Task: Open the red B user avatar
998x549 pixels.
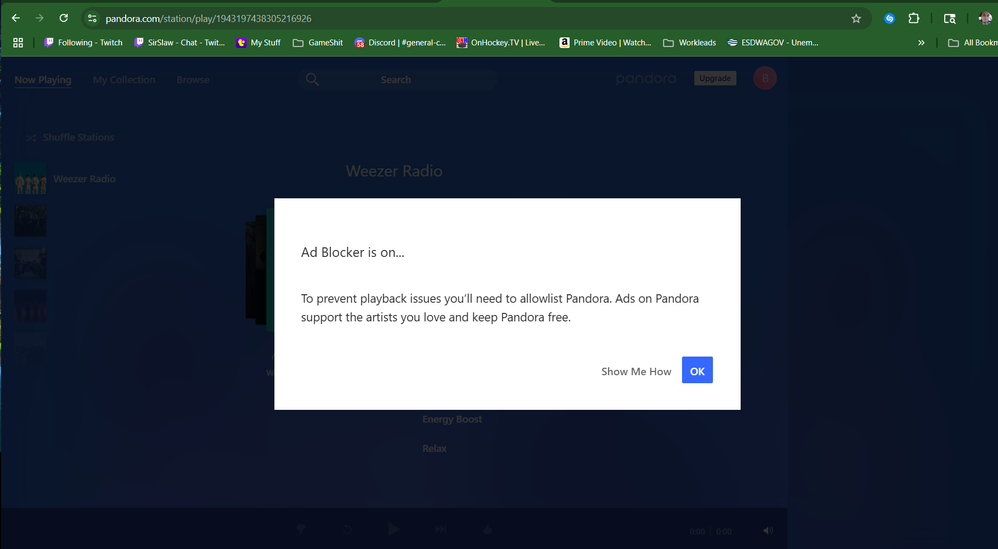Action: (765, 78)
